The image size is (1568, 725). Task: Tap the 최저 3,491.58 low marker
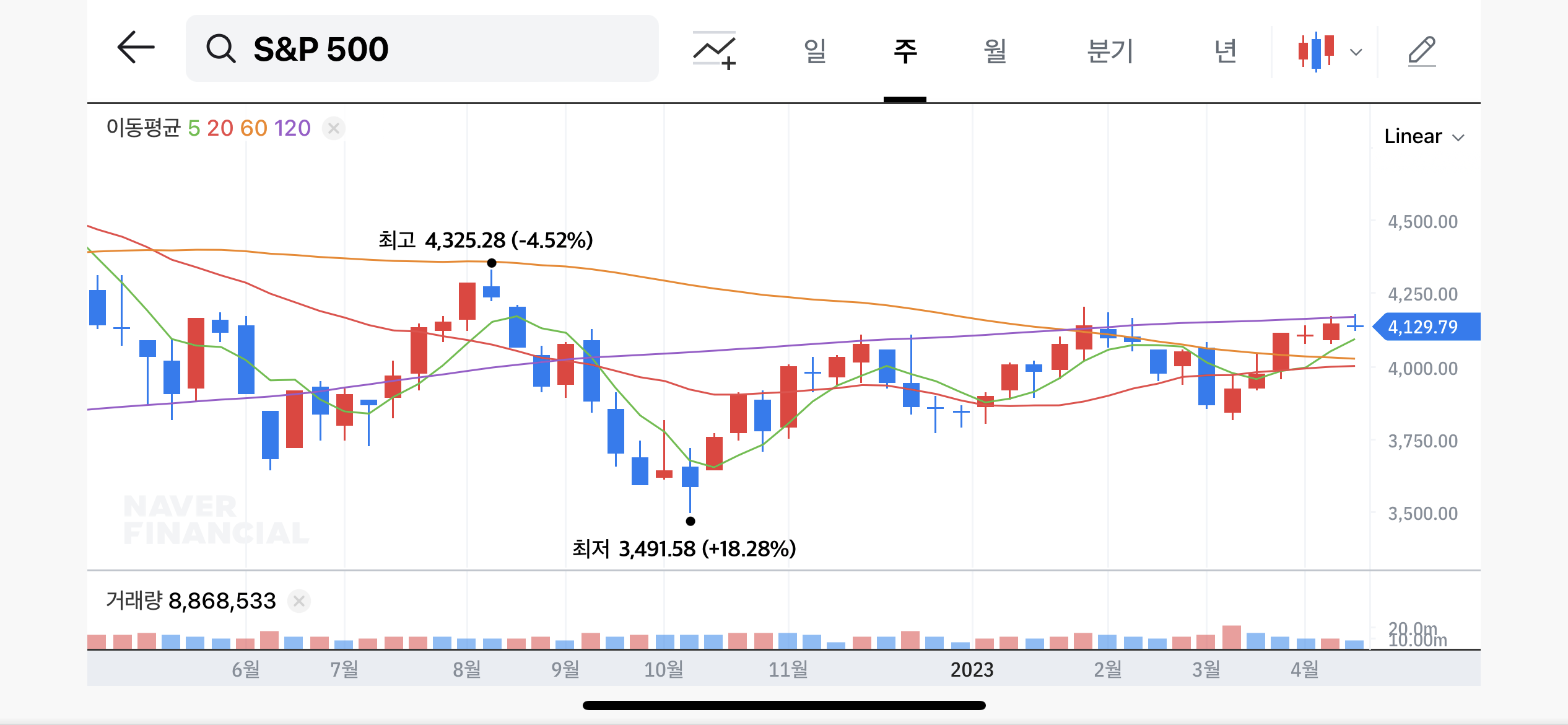[684, 548]
